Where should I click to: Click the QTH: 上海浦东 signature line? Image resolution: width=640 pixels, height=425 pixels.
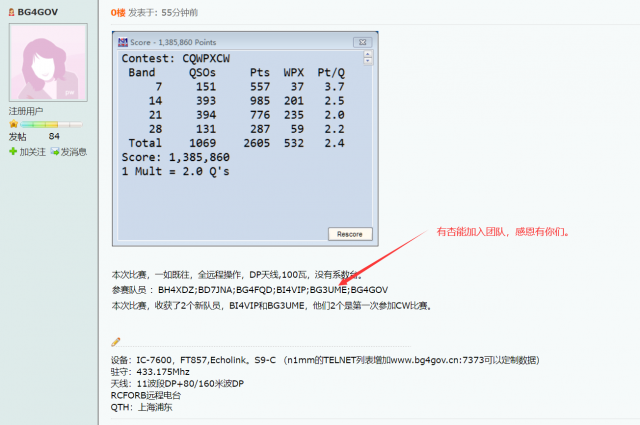click(142, 407)
